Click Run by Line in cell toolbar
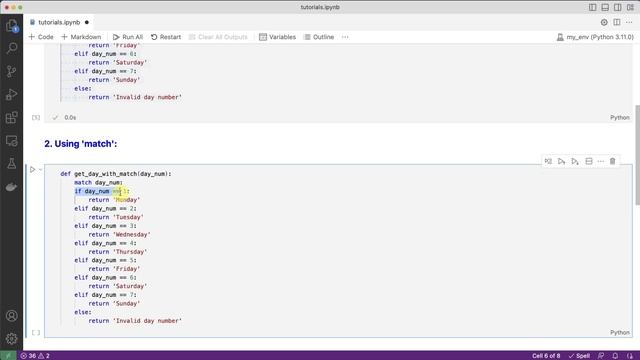Image resolution: width=640 pixels, height=360 pixels. (x=548, y=161)
